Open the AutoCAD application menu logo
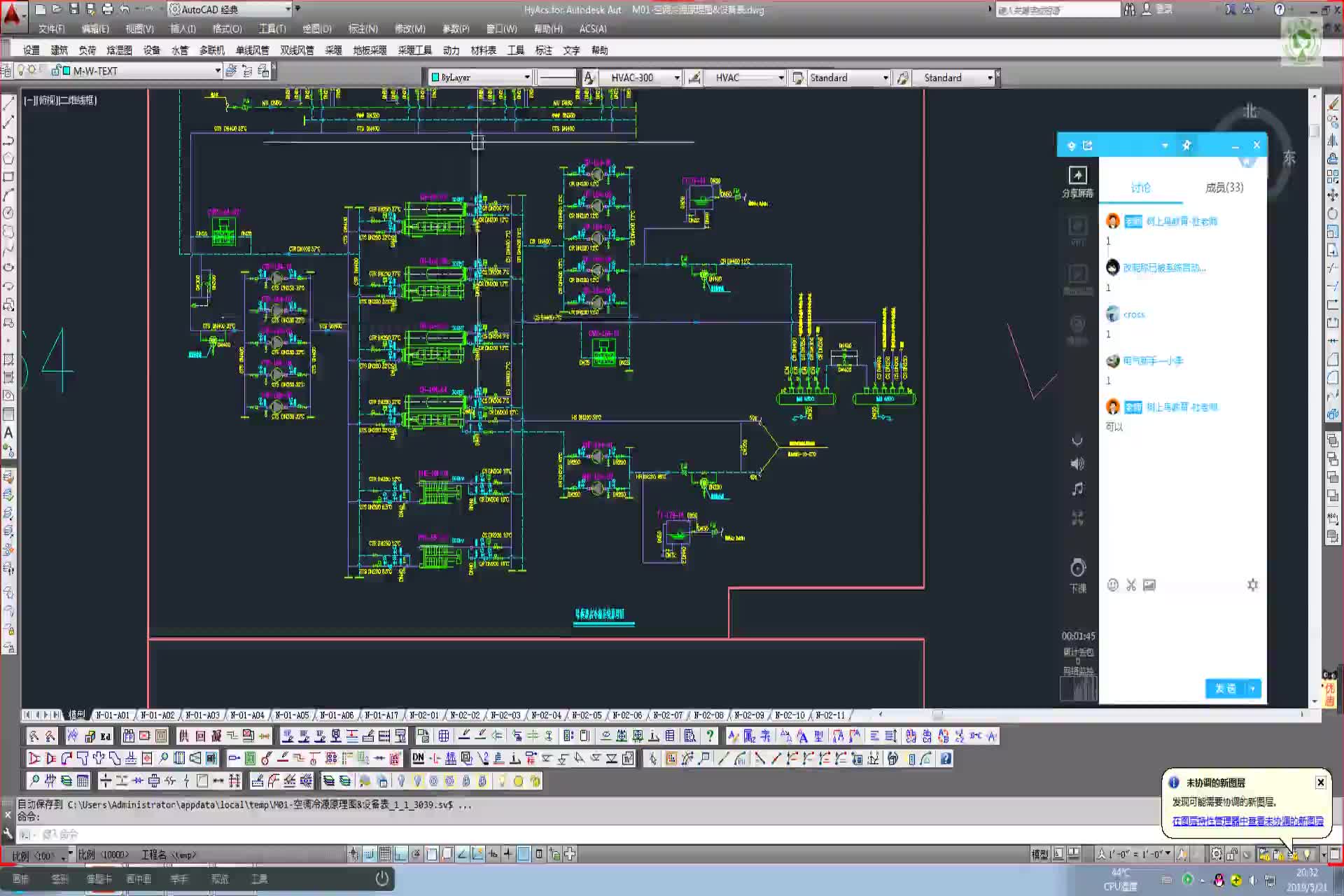Viewport: 1344px width, 896px height. (x=13, y=15)
